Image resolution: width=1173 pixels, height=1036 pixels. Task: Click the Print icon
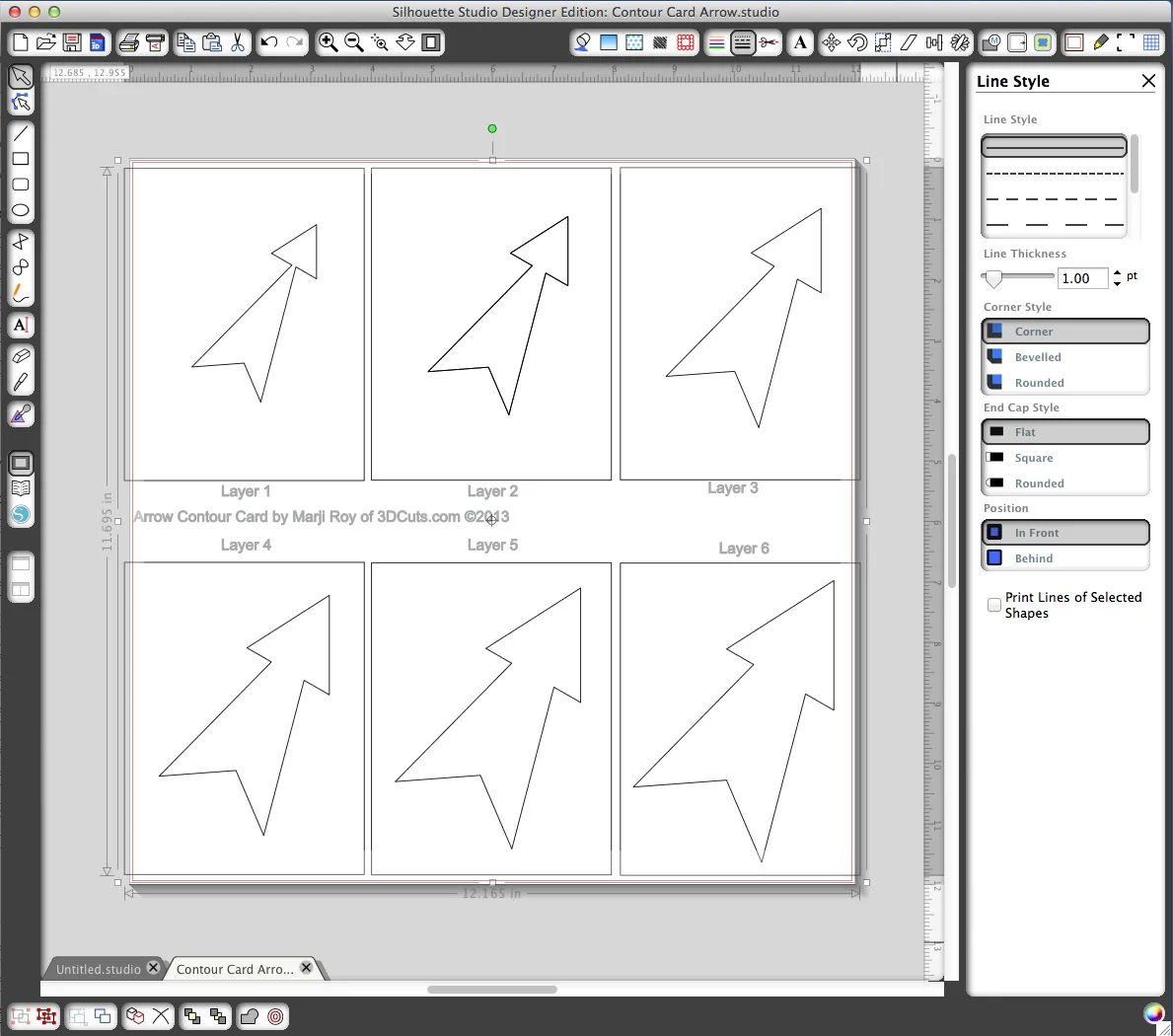(128, 42)
